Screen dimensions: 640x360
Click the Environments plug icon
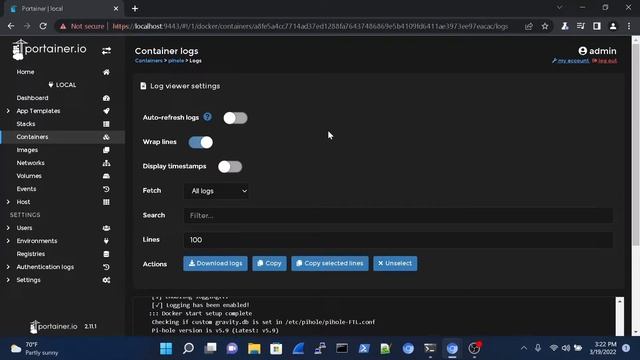point(106,241)
